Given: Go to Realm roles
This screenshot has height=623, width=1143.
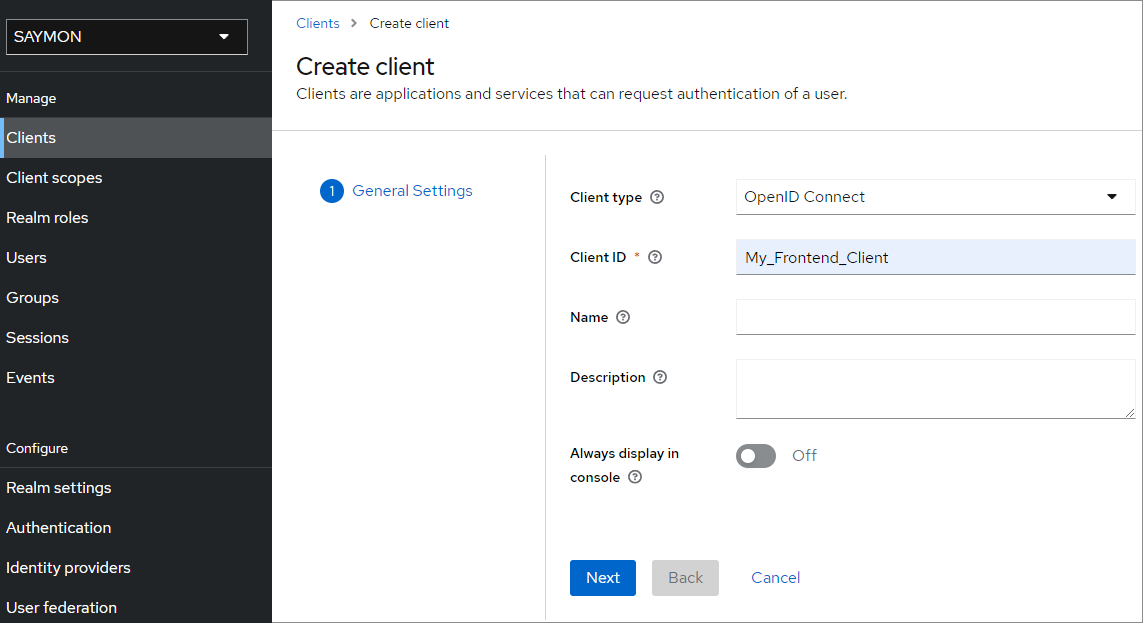Looking at the screenshot, I should [x=136, y=218].
